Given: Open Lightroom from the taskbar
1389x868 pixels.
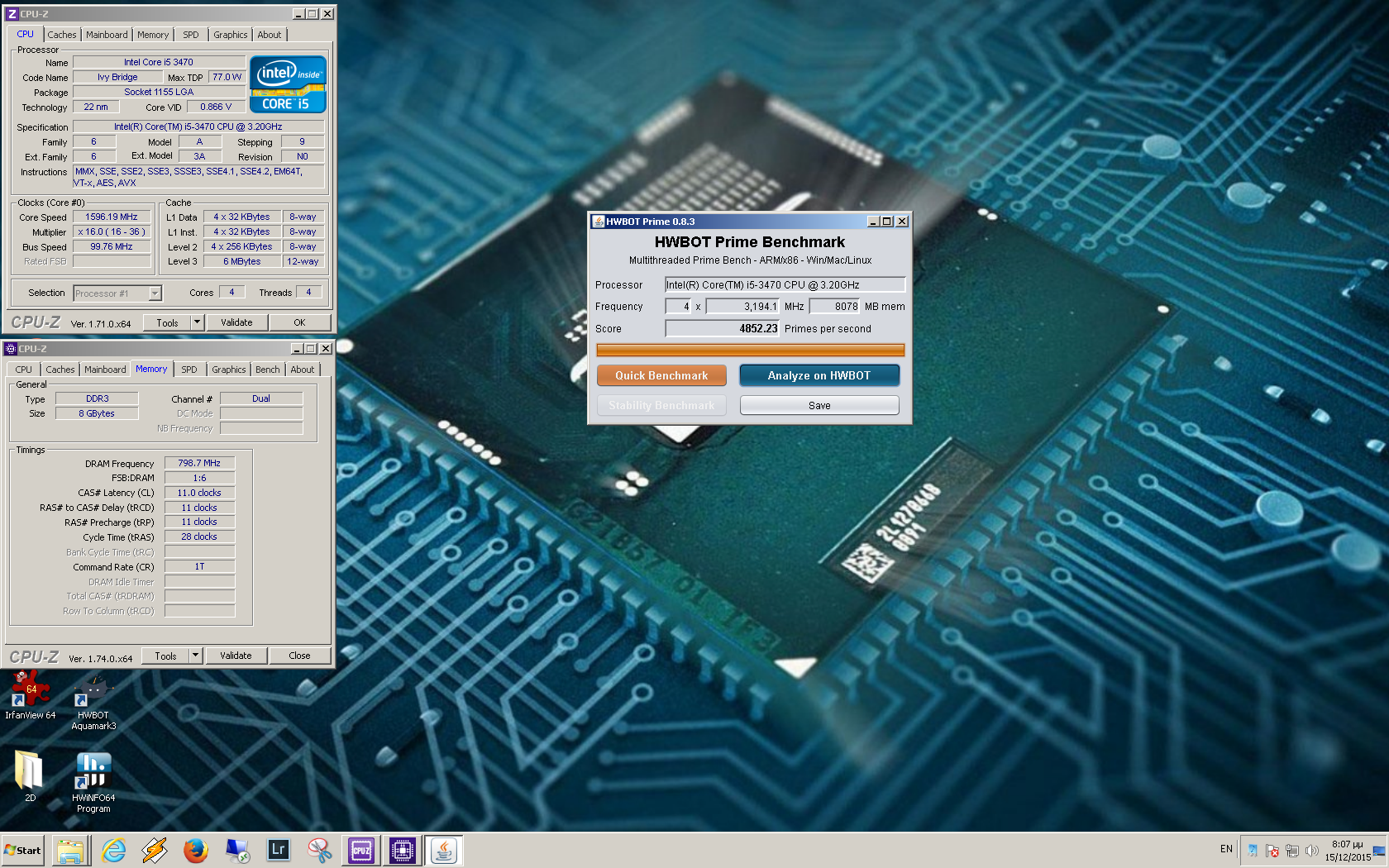Looking at the screenshot, I should click(279, 850).
